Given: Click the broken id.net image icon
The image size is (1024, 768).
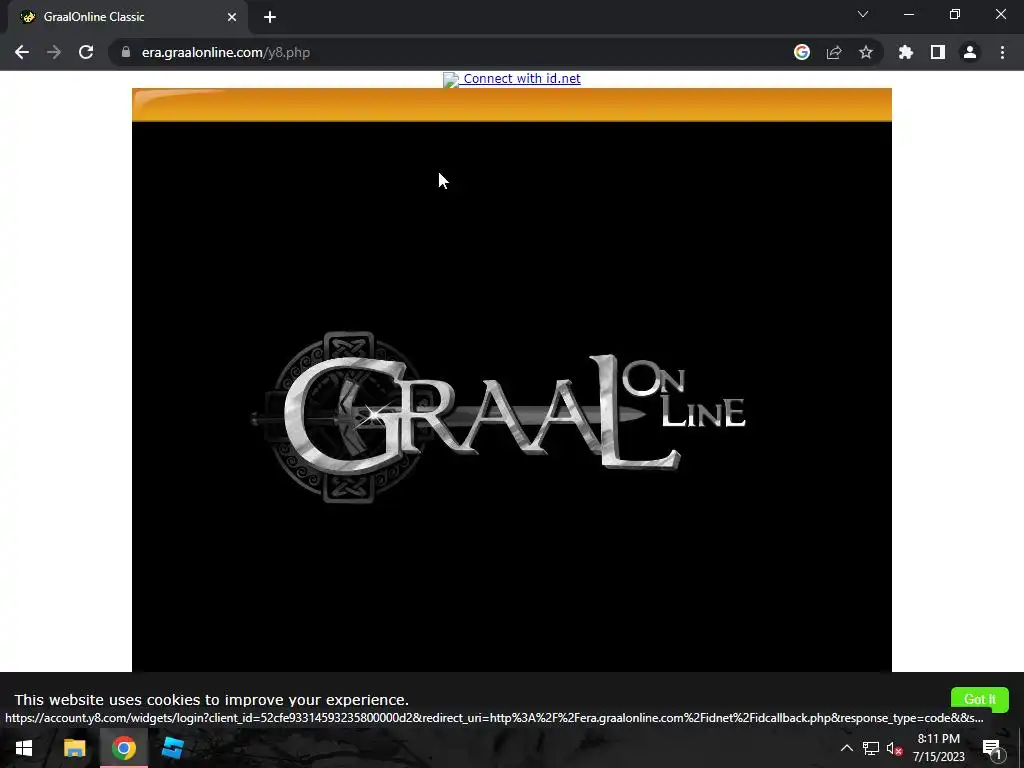Looking at the screenshot, I should (451, 80).
